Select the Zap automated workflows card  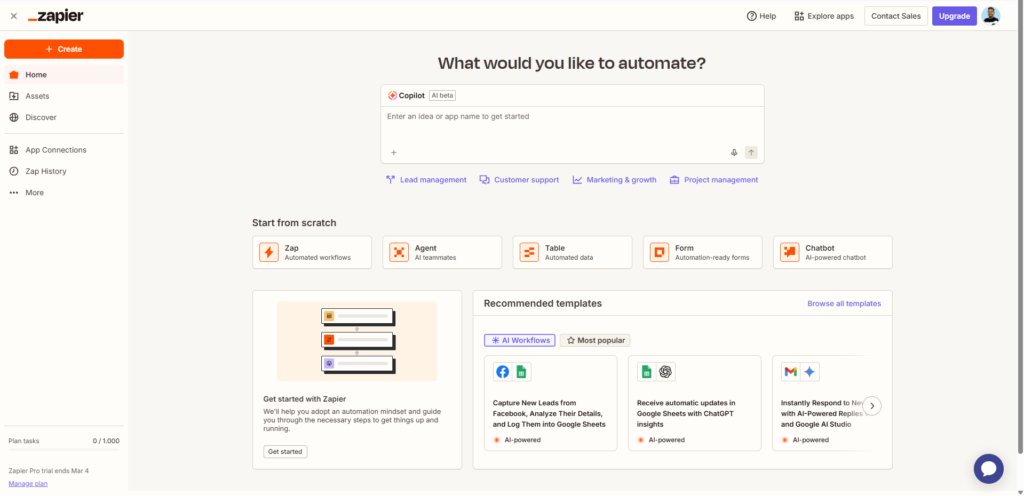click(x=312, y=252)
